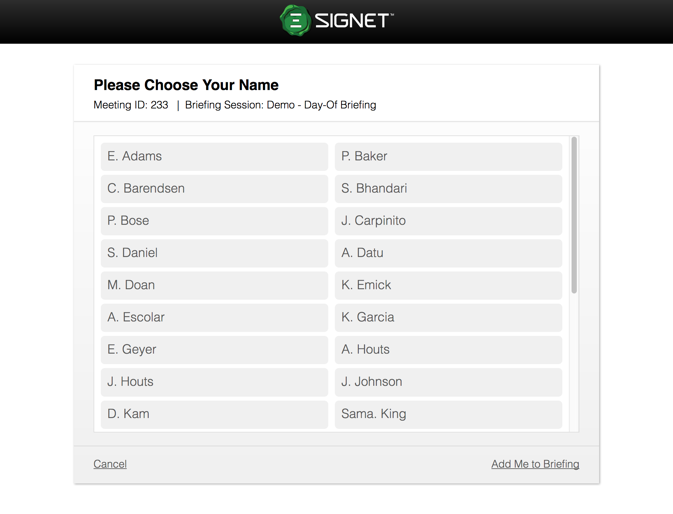Choose A. Datu as your name
Viewport: 673px width, 514px height.
pyautogui.click(x=448, y=253)
